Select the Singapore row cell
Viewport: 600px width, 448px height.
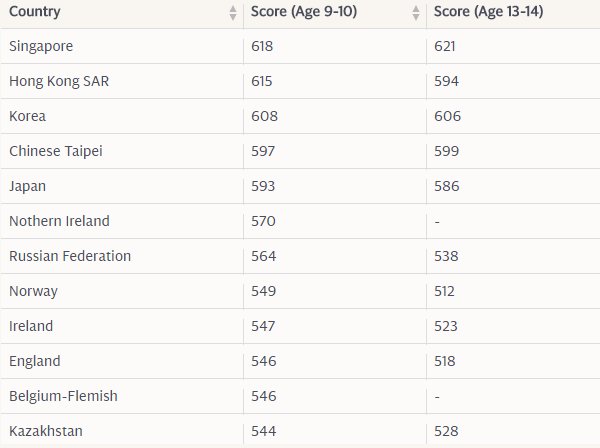(x=40, y=46)
